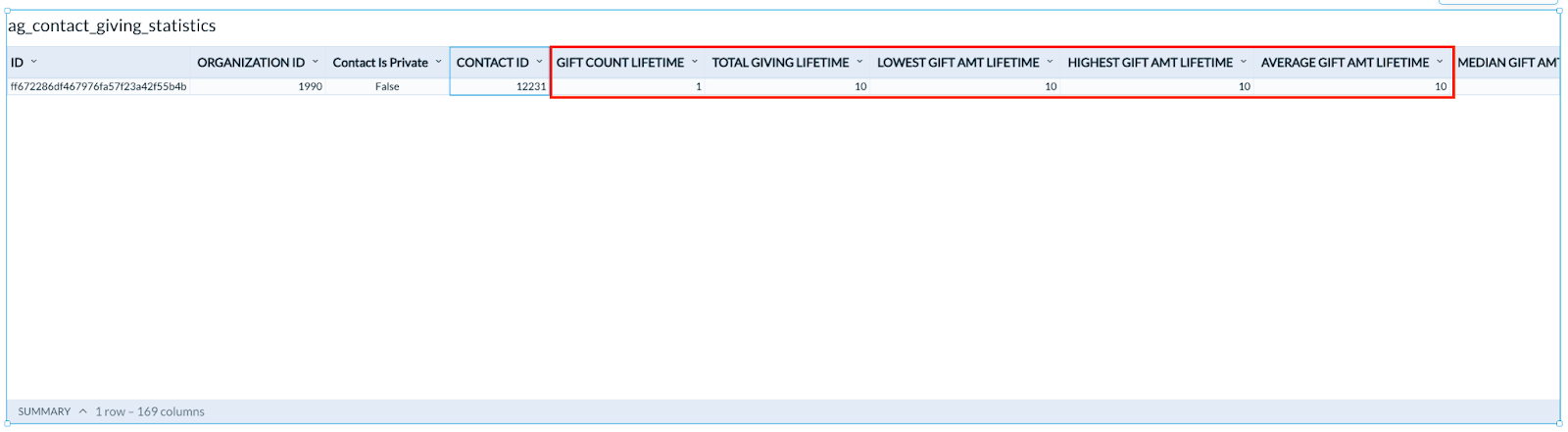Open the AVERAGE GIFT AMT LIFETIME column arrow
Viewport: 1568px width, 432px height.
[1440, 62]
